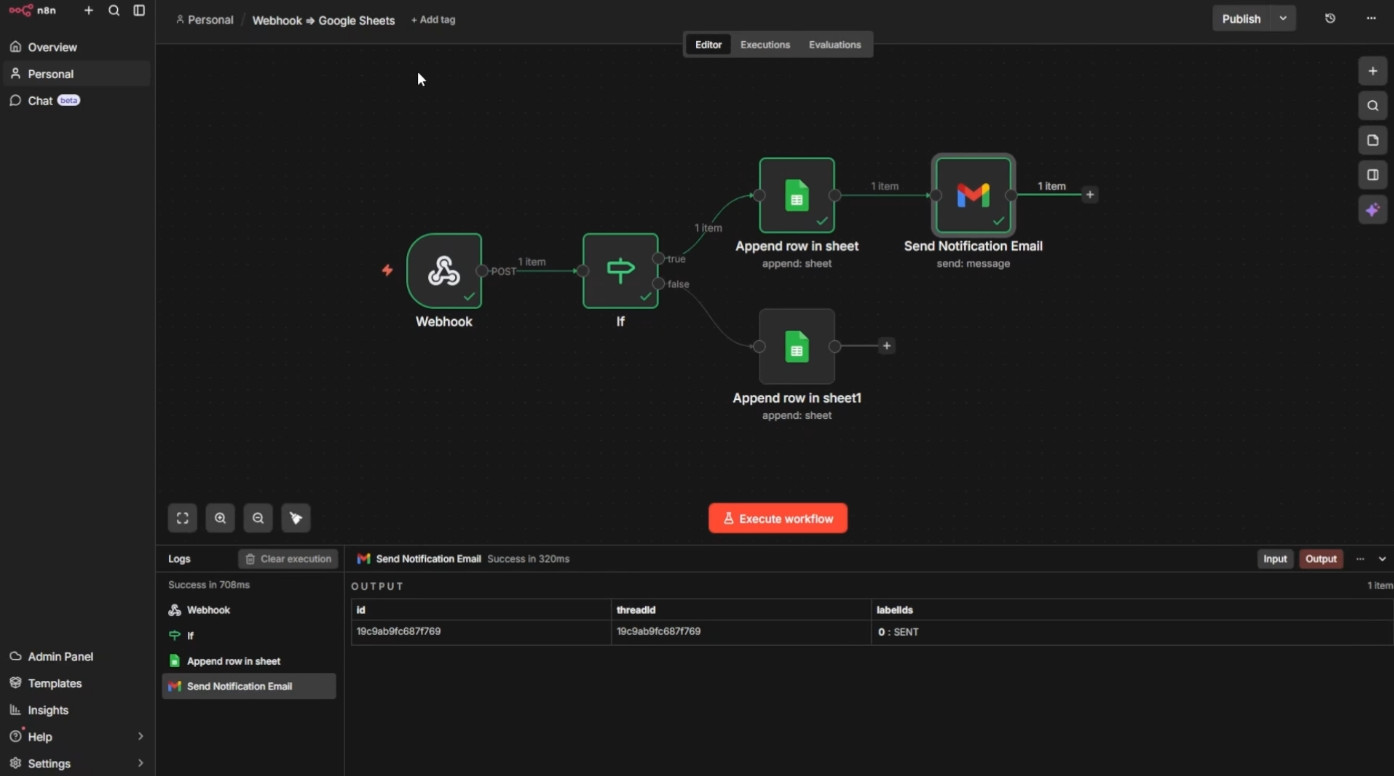Fit the workflow to view
Screen dimensions: 1394x776
pos(183,518)
